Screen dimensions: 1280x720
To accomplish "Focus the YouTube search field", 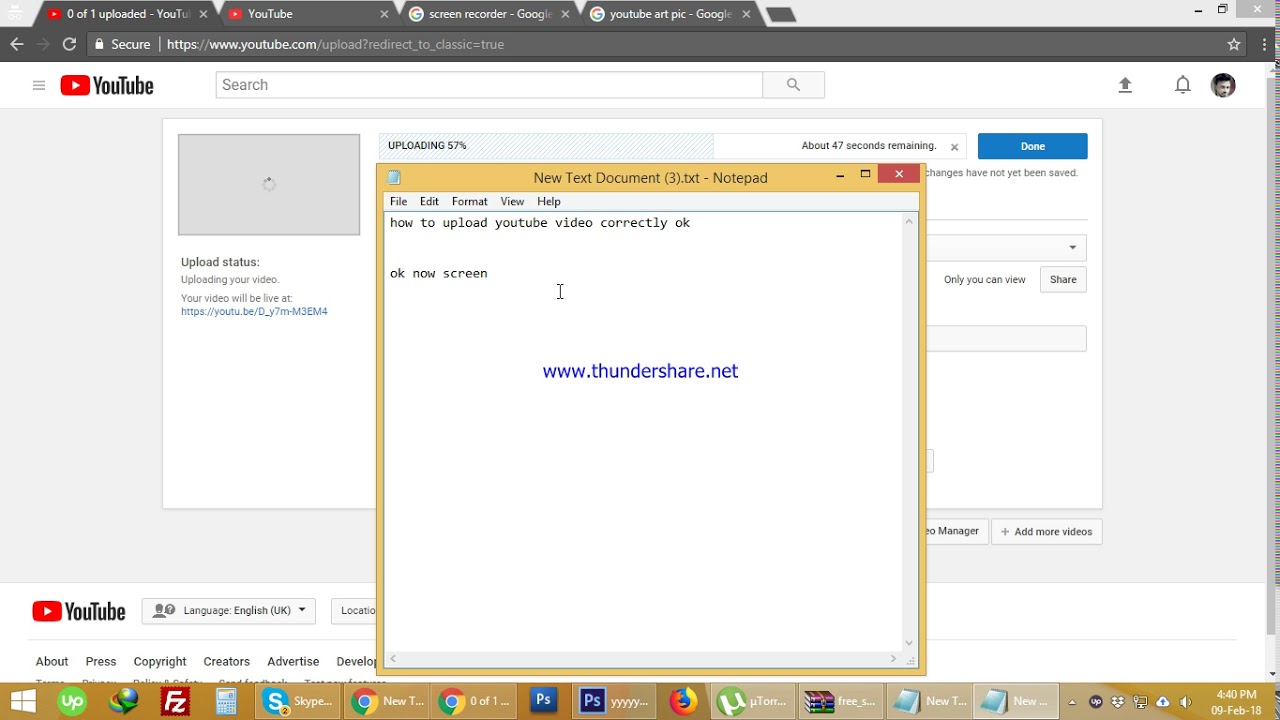I will tap(489, 85).
